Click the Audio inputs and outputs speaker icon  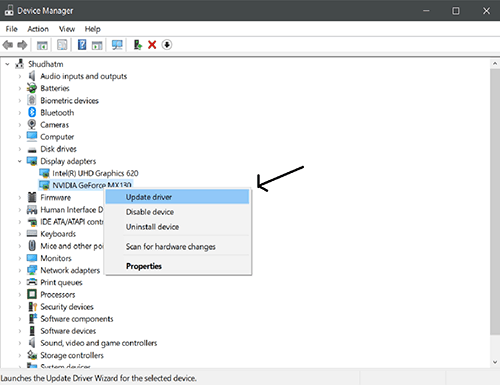click(x=32, y=76)
